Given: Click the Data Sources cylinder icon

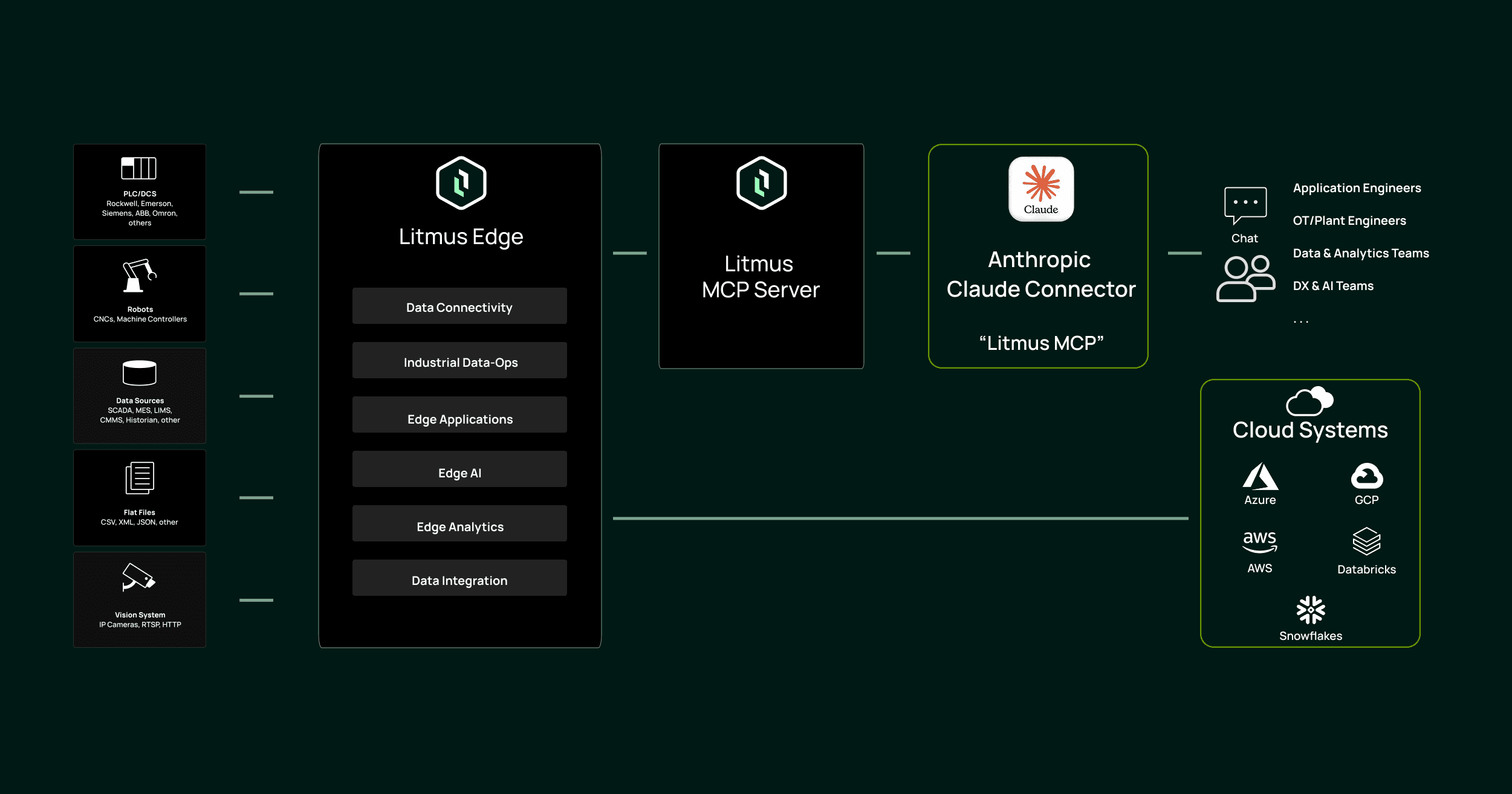Looking at the screenshot, I should coord(140,373).
